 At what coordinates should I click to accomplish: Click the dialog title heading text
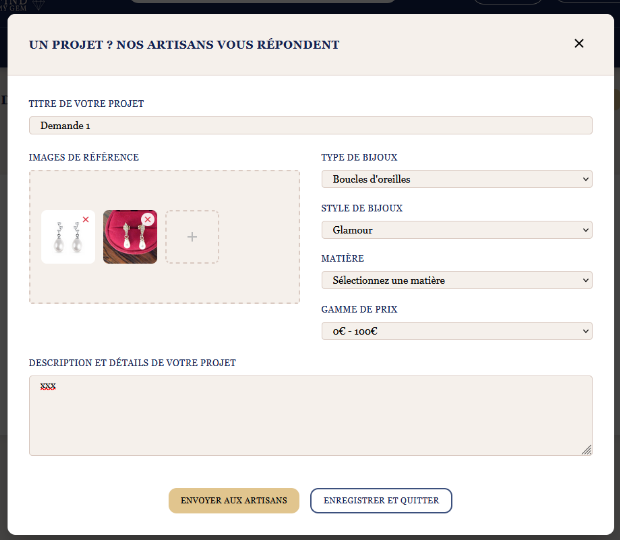click(184, 44)
